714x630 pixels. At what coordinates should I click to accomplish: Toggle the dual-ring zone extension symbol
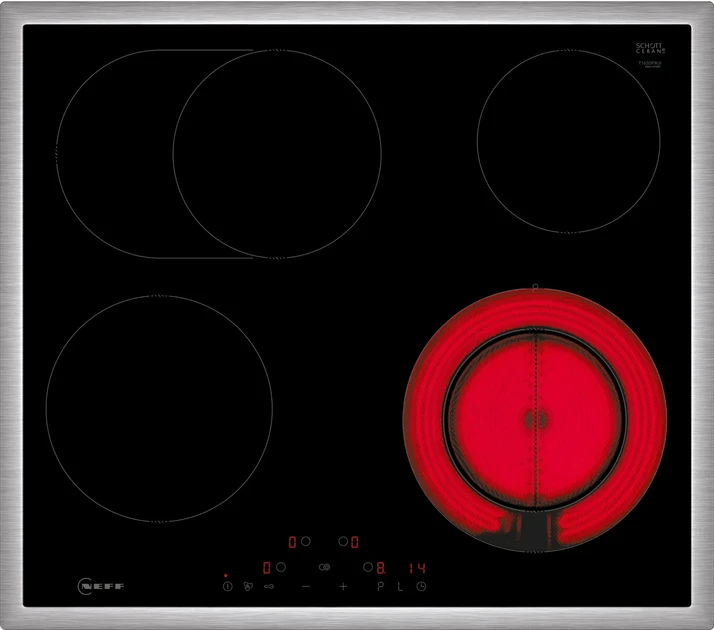(324, 567)
